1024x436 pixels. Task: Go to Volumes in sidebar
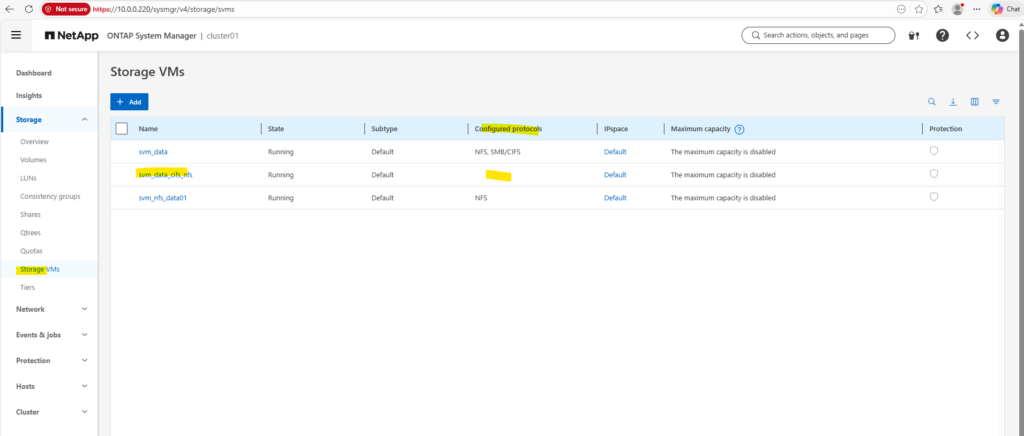(34, 160)
